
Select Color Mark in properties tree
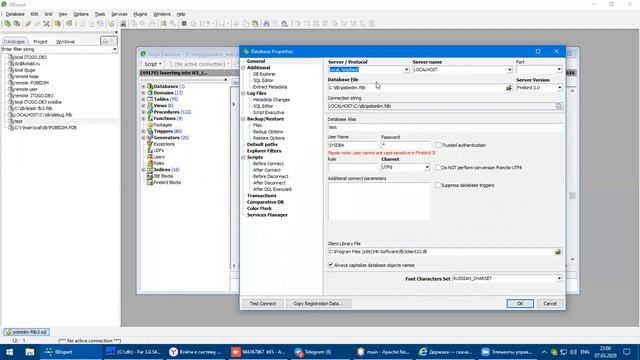(x=259, y=209)
